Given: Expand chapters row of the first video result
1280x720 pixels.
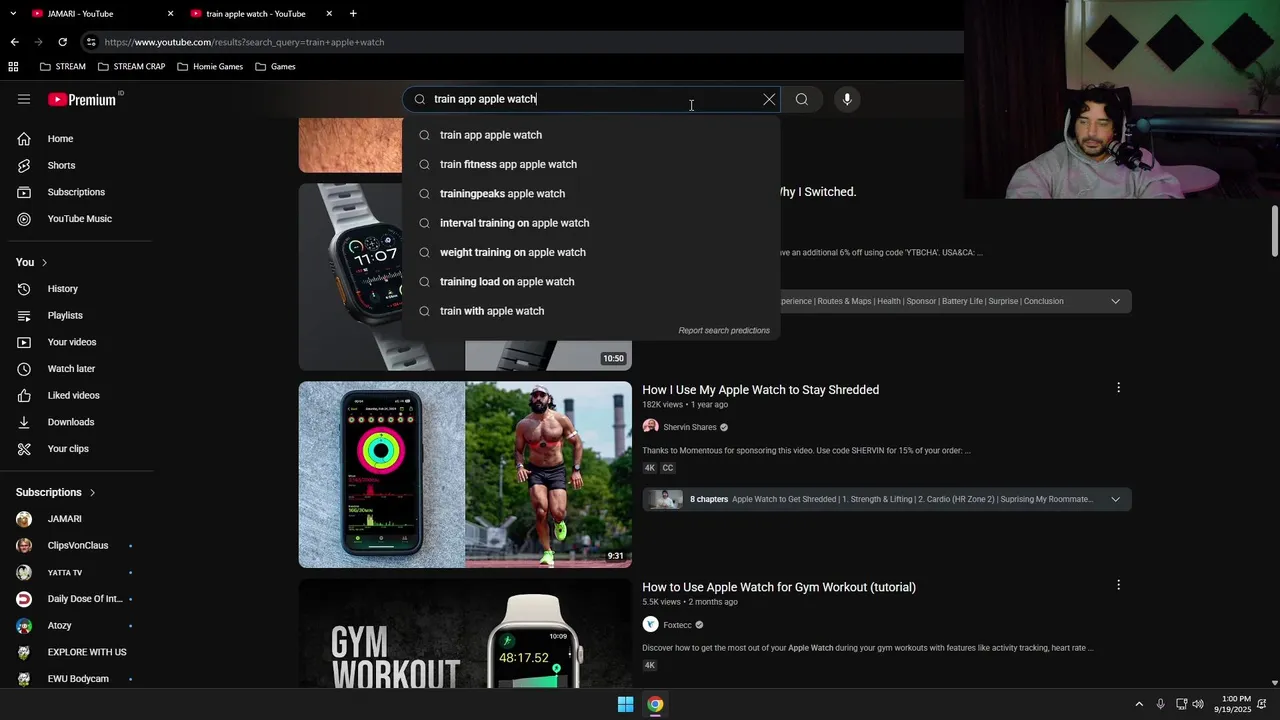Looking at the screenshot, I should (x=1115, y=301).
